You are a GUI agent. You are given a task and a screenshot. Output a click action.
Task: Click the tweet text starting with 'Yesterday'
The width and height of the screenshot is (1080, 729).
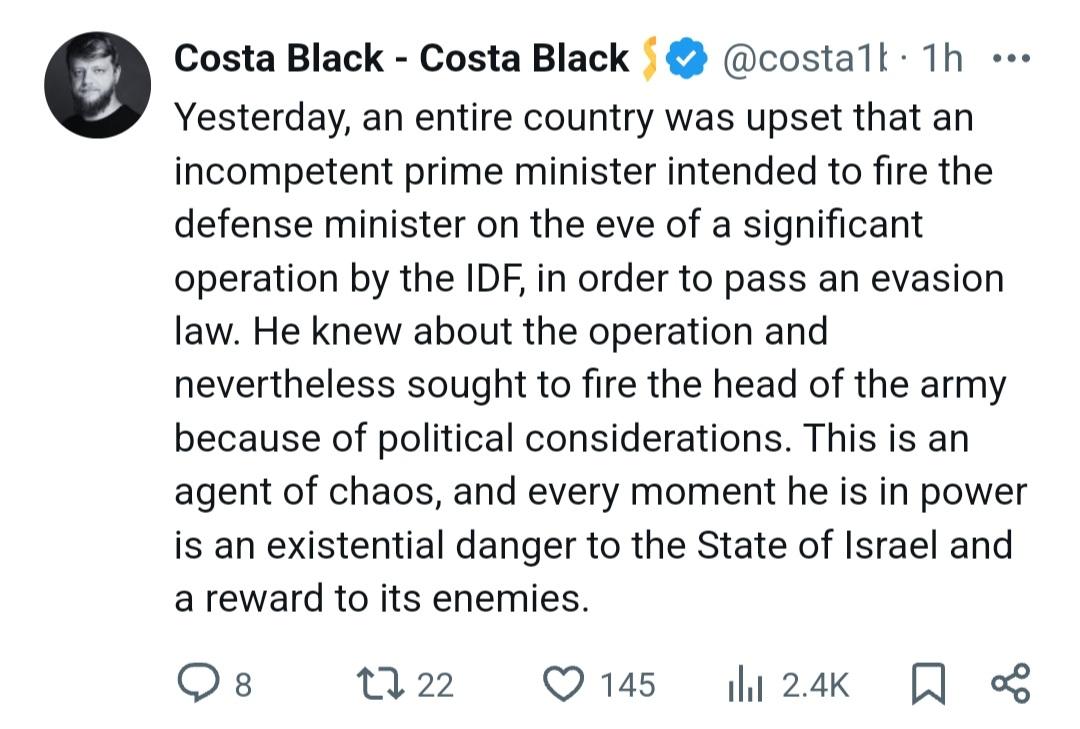[x=599, y=358]
